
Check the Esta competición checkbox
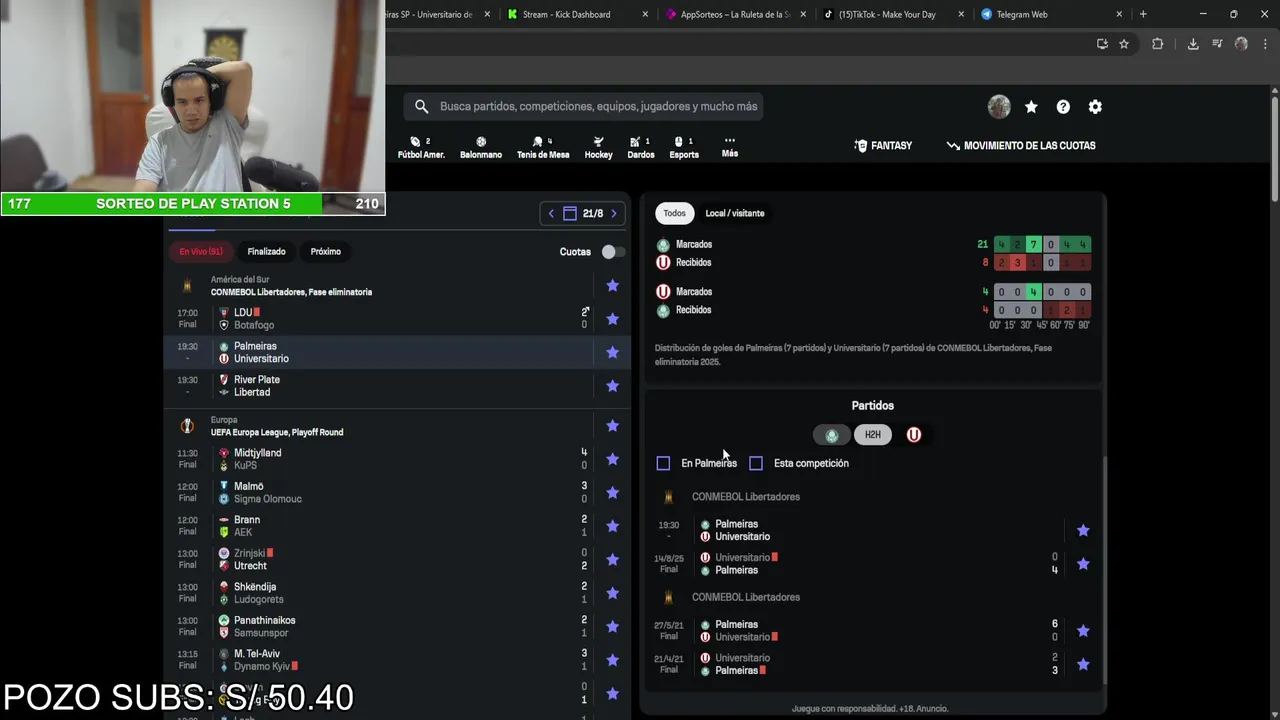[756, 463]
